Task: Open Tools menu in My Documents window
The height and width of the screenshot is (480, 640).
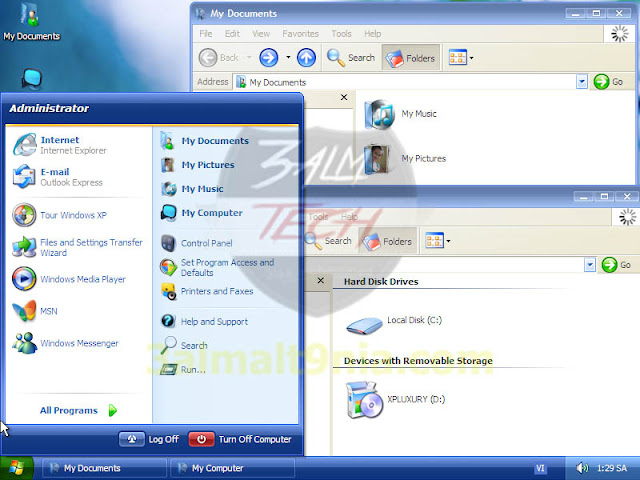Action: (341, 34)
